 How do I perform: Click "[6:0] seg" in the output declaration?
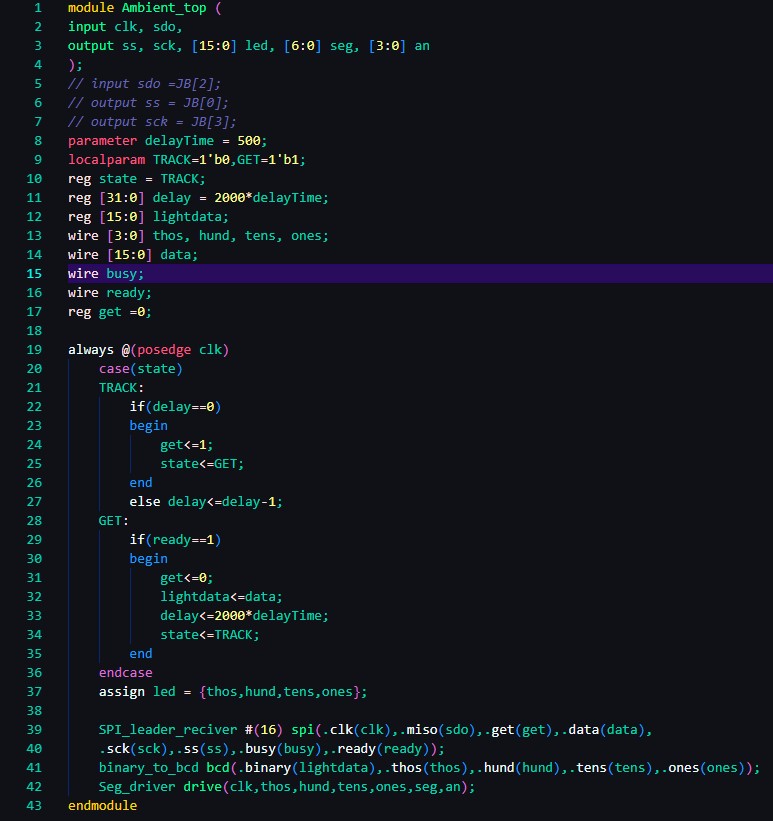318,46
